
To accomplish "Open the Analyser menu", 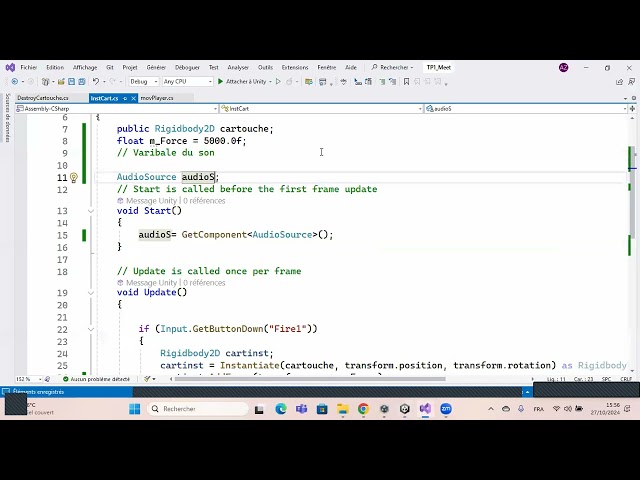I will pos(238,67).
